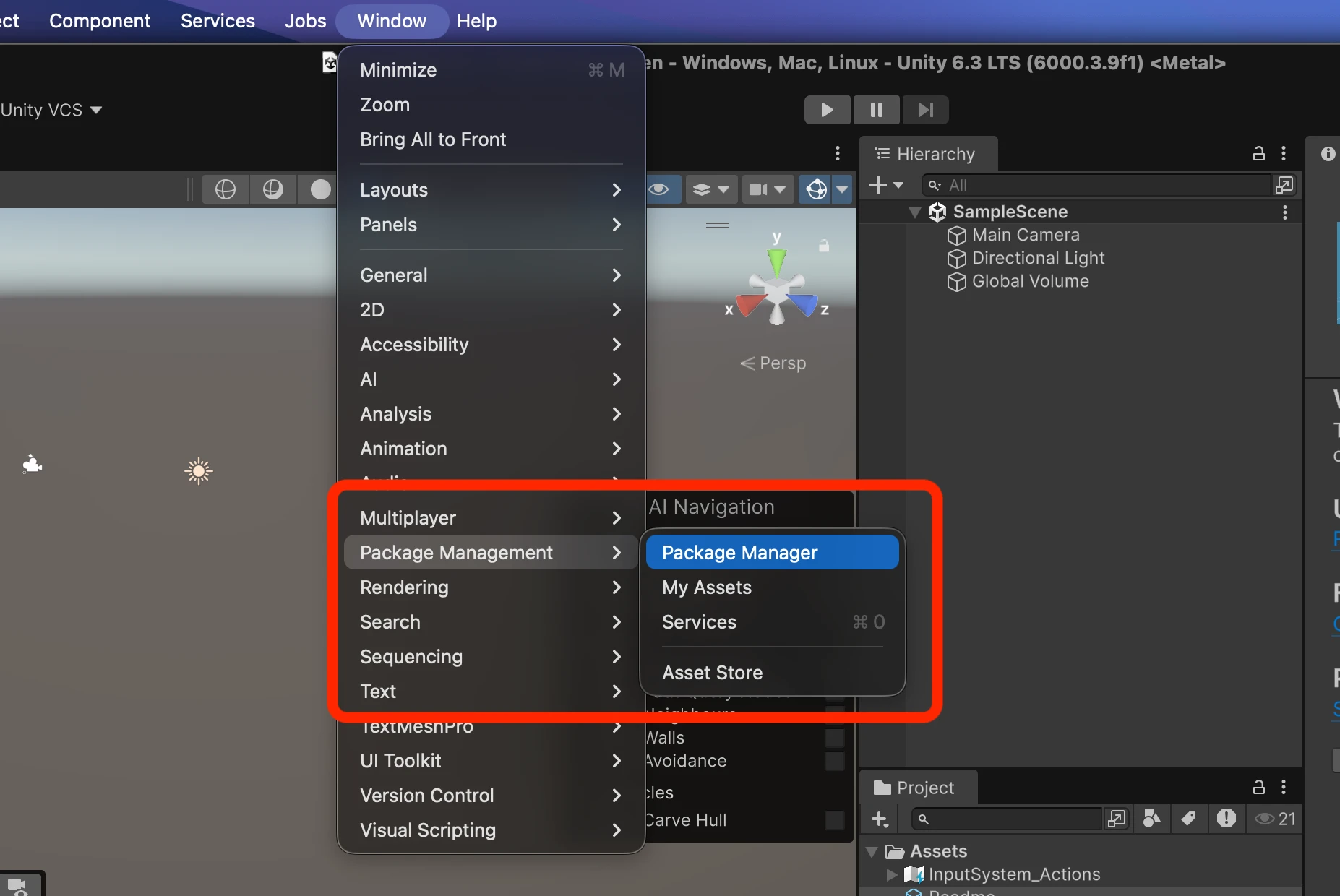
Task: Expand the Layouts submenu
Action: pyautogui.click(x=491, y=190)
